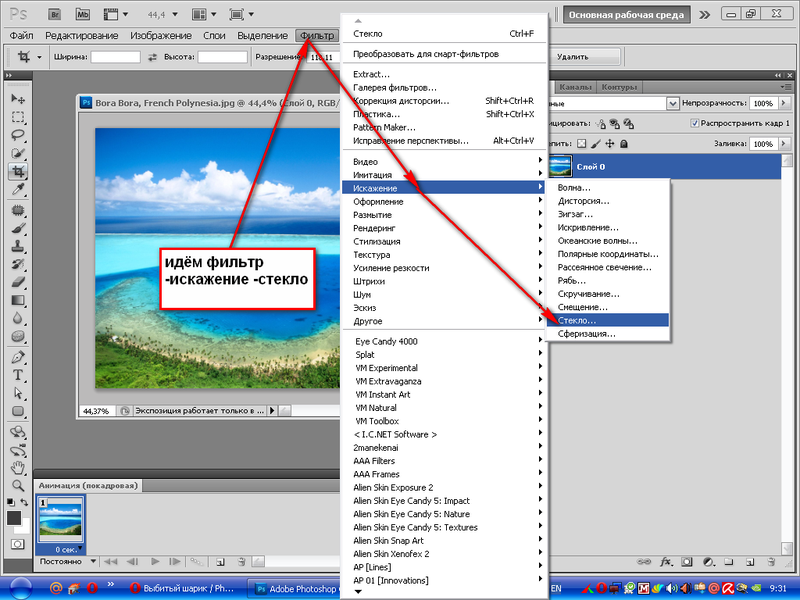Select the Rounded Rectangle shape tool
The width and height of the screenshot is (800, 600).
(x=18, y=411)
